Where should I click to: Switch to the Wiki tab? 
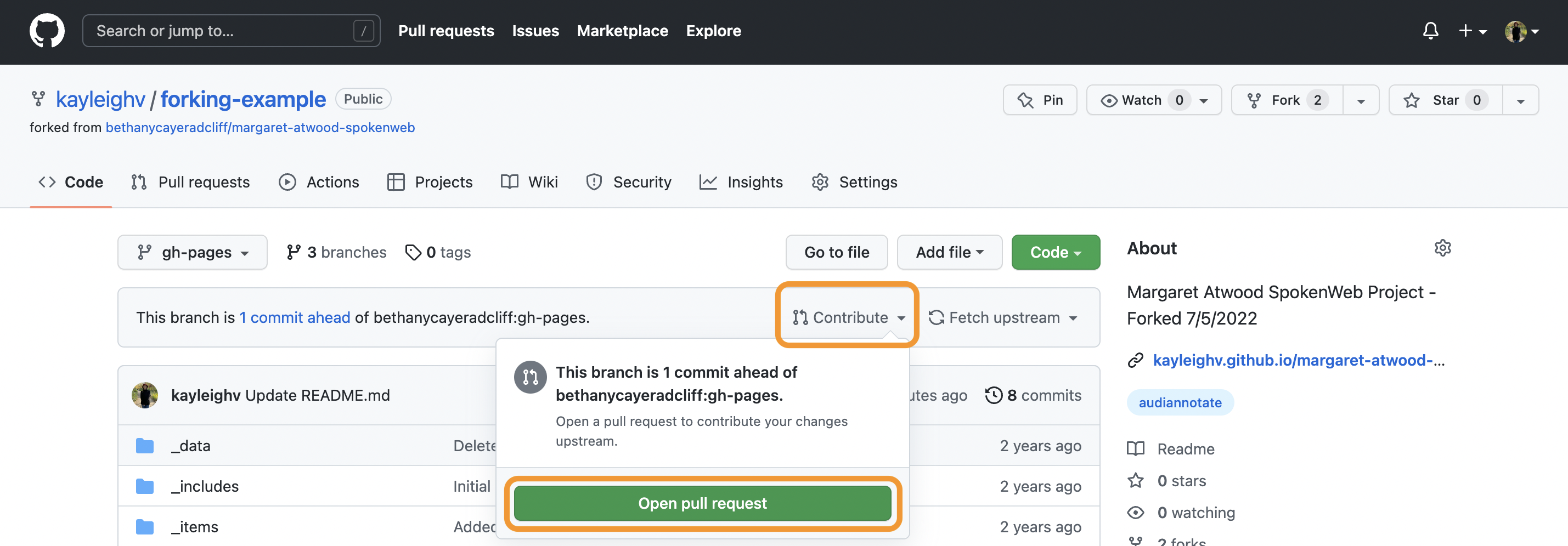tap(529, 182)
